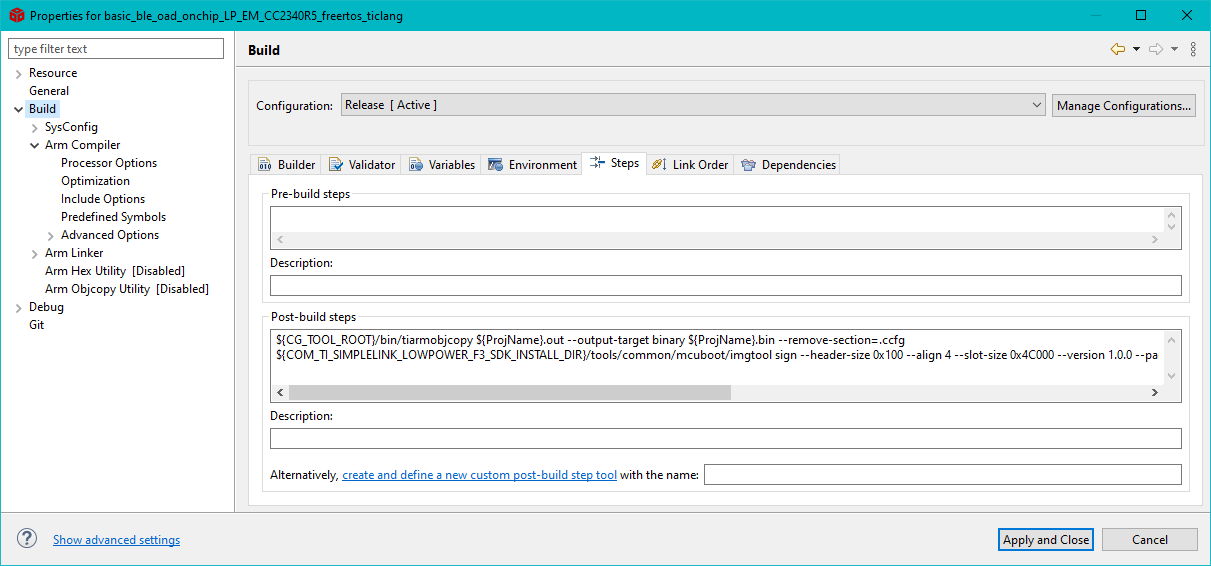Switch to the Builder tab
Image resolution: width=1211 pixels, height=566 pixels.
tap(286, 165)
